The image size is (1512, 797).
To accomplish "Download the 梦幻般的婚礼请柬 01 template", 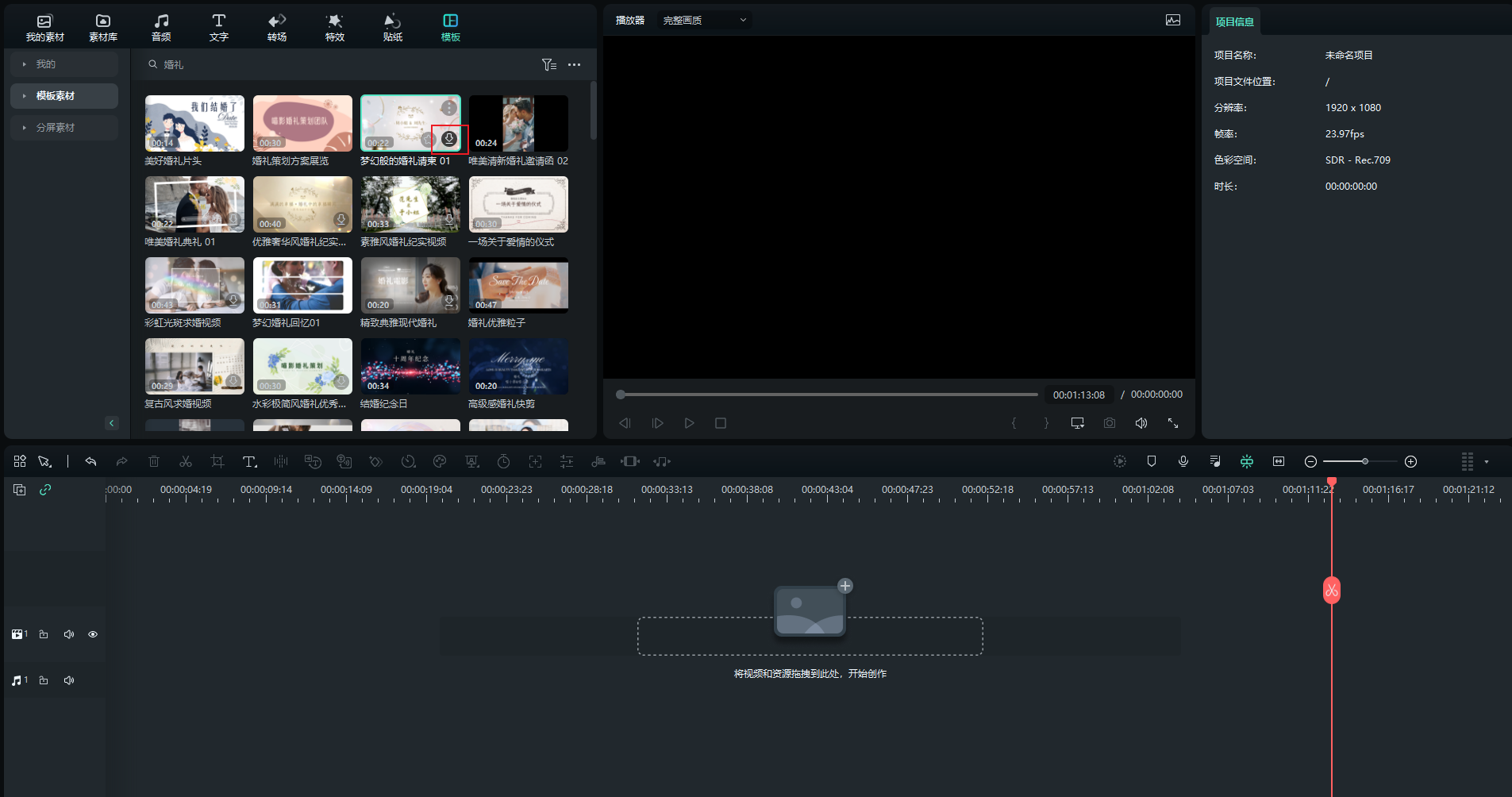I will (449, 139).
